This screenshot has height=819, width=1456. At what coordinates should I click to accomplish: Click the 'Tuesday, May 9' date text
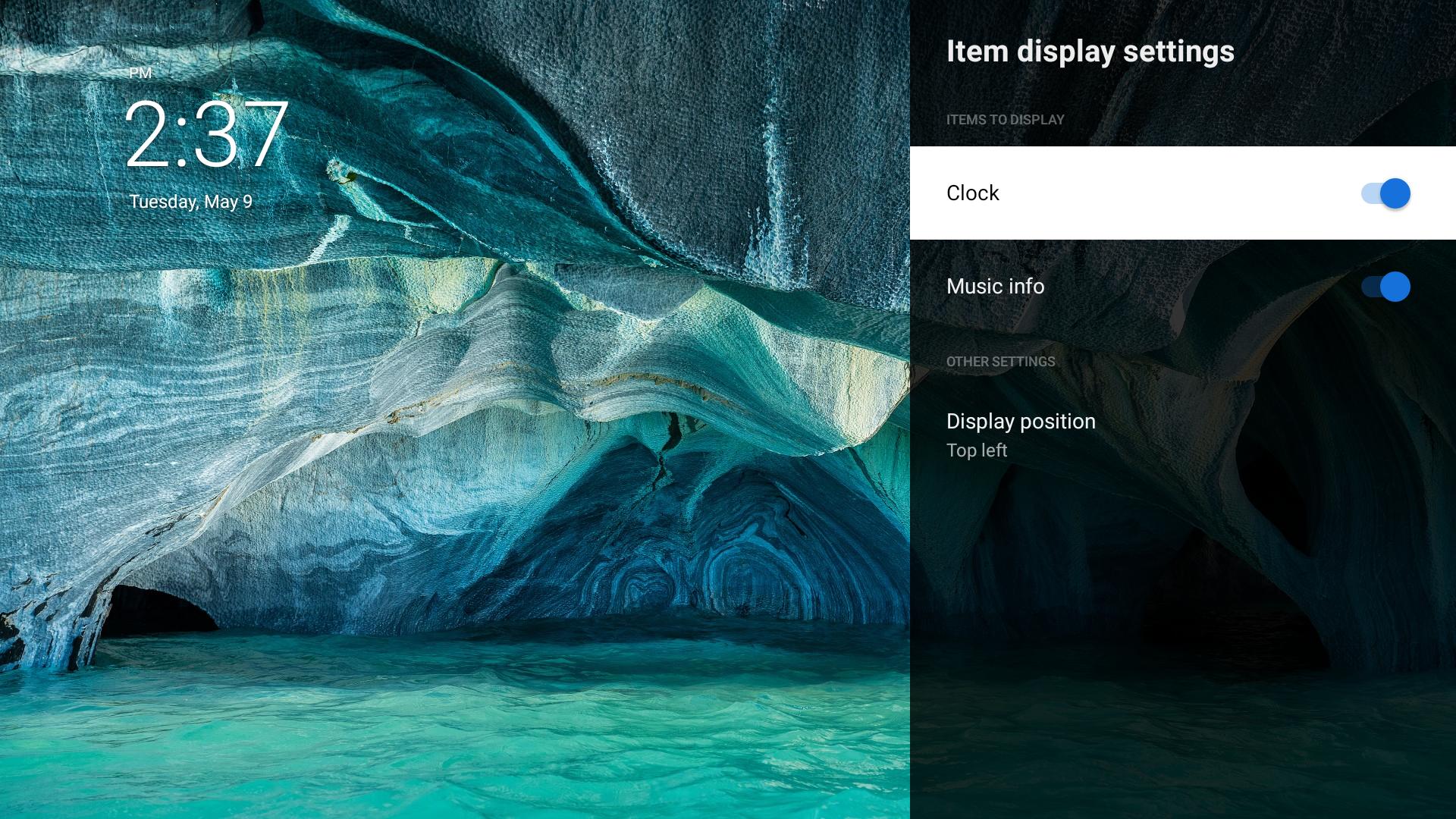190,202
